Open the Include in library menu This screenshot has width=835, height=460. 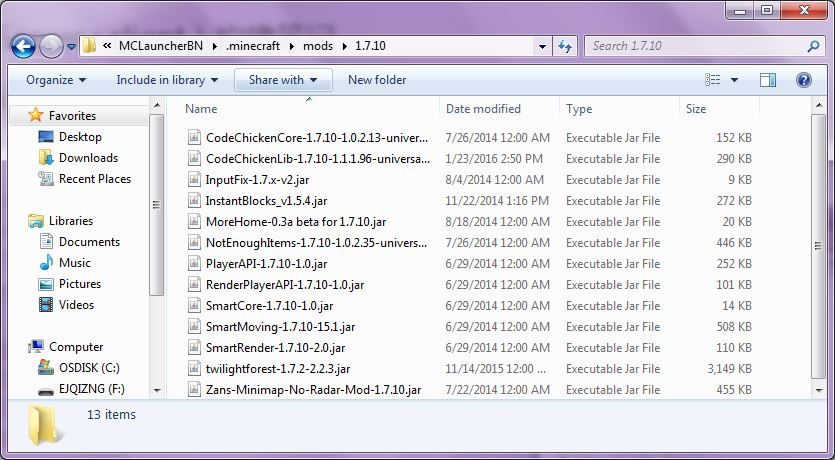167,80
